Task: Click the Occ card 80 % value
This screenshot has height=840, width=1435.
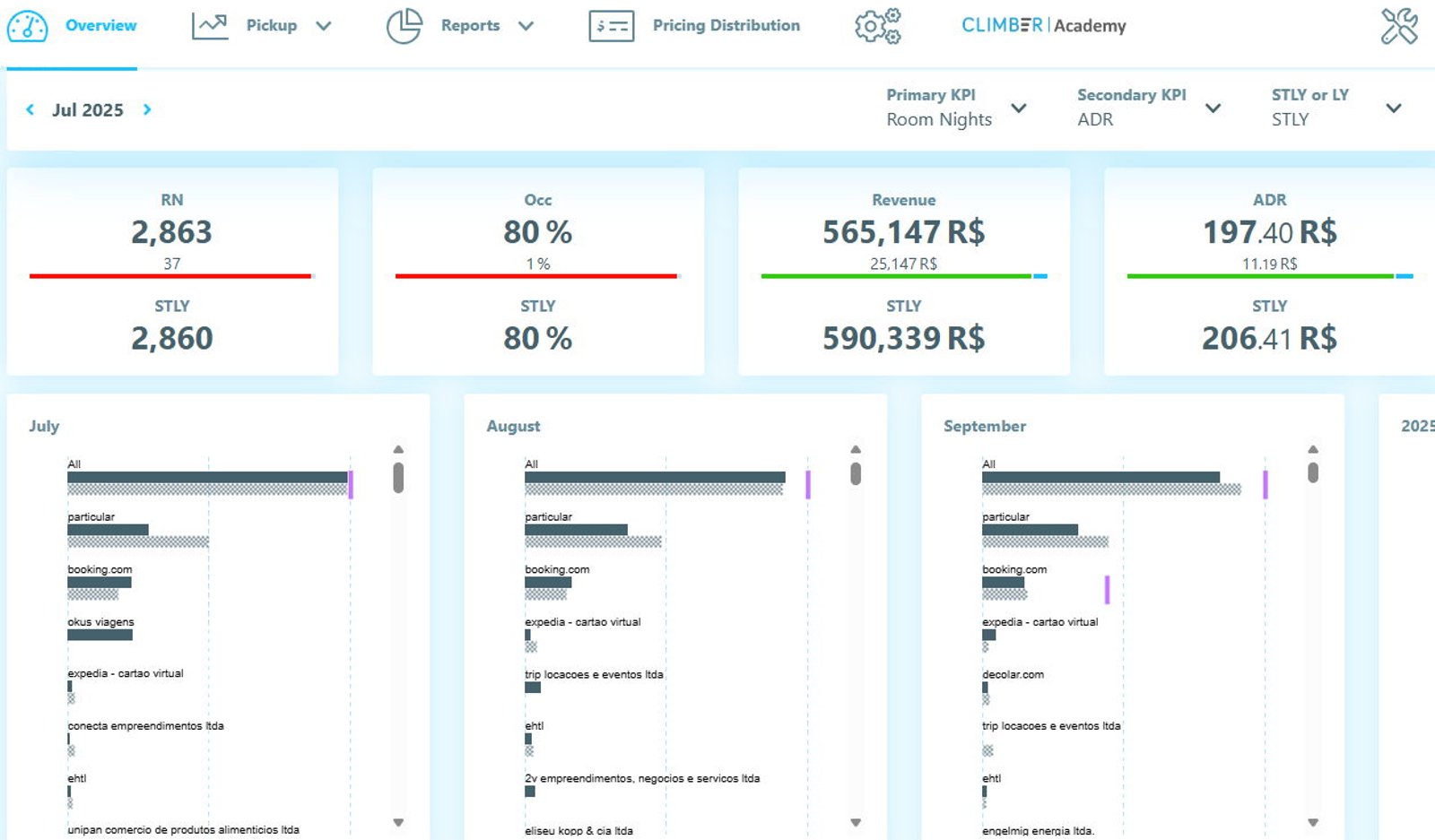Action: [538, 232]
